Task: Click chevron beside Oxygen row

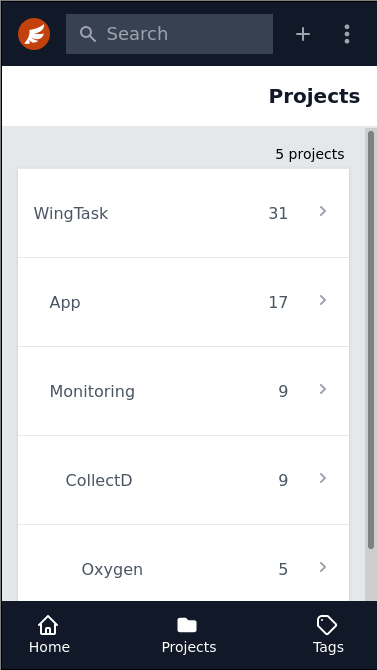Action: click(323, 567)
